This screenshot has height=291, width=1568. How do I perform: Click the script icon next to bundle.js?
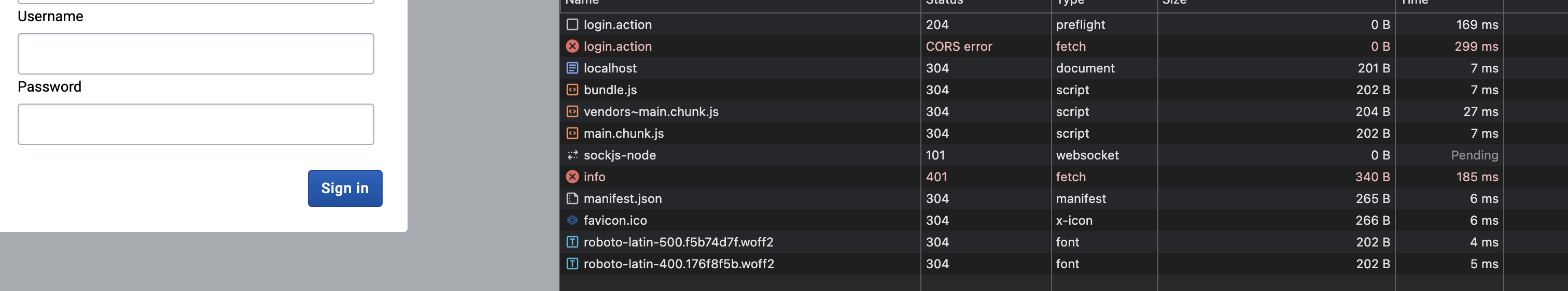click(572, 90)
